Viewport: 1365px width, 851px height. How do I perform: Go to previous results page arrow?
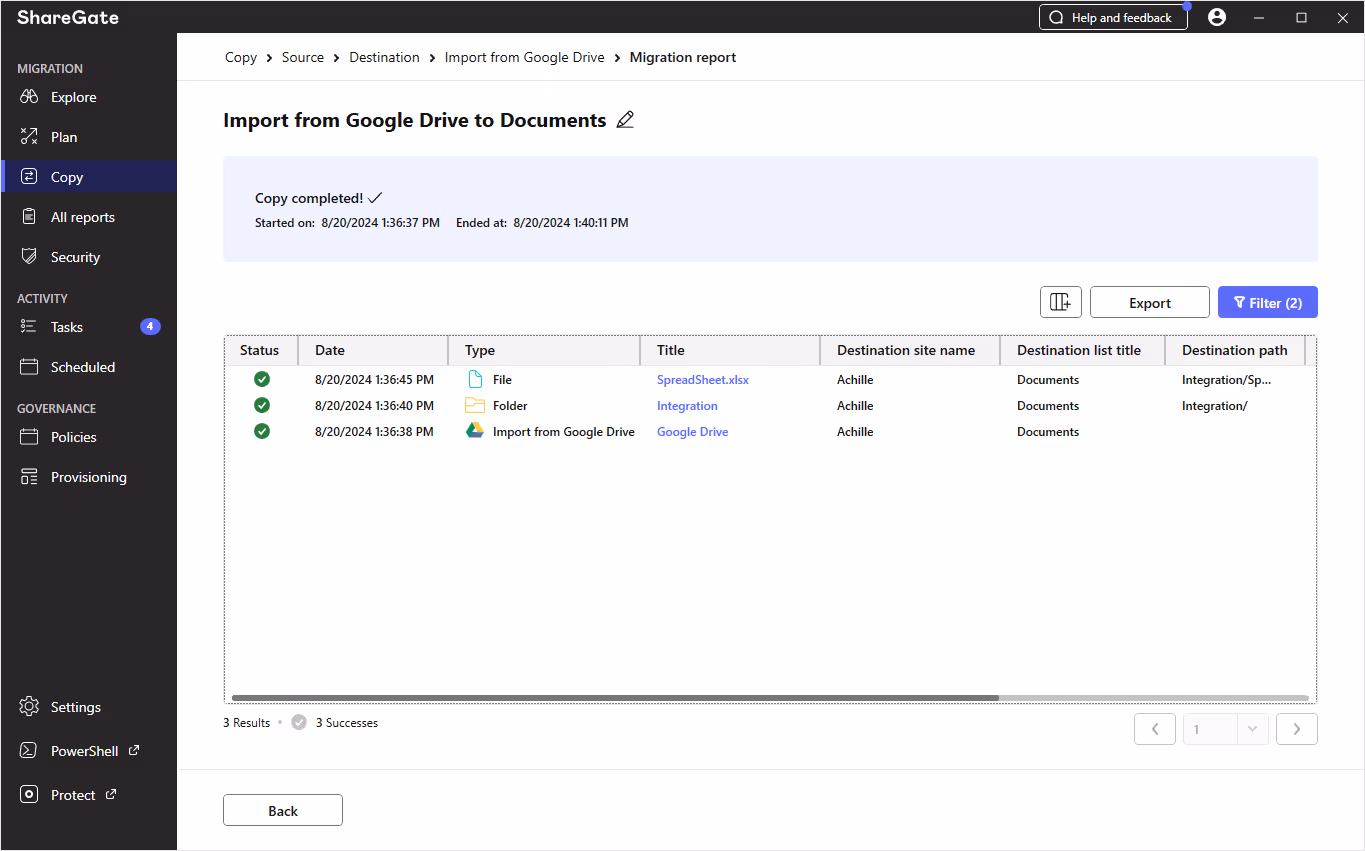[1155, 729]
